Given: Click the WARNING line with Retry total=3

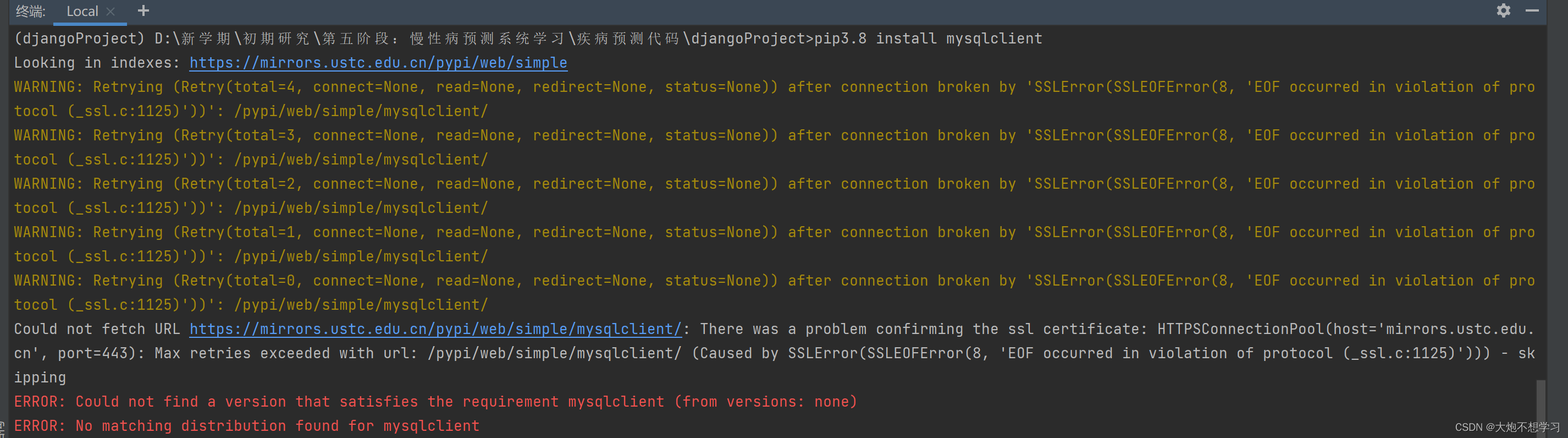Looking at the screenshot, I should pyautogui.click(x=774, y=147).
